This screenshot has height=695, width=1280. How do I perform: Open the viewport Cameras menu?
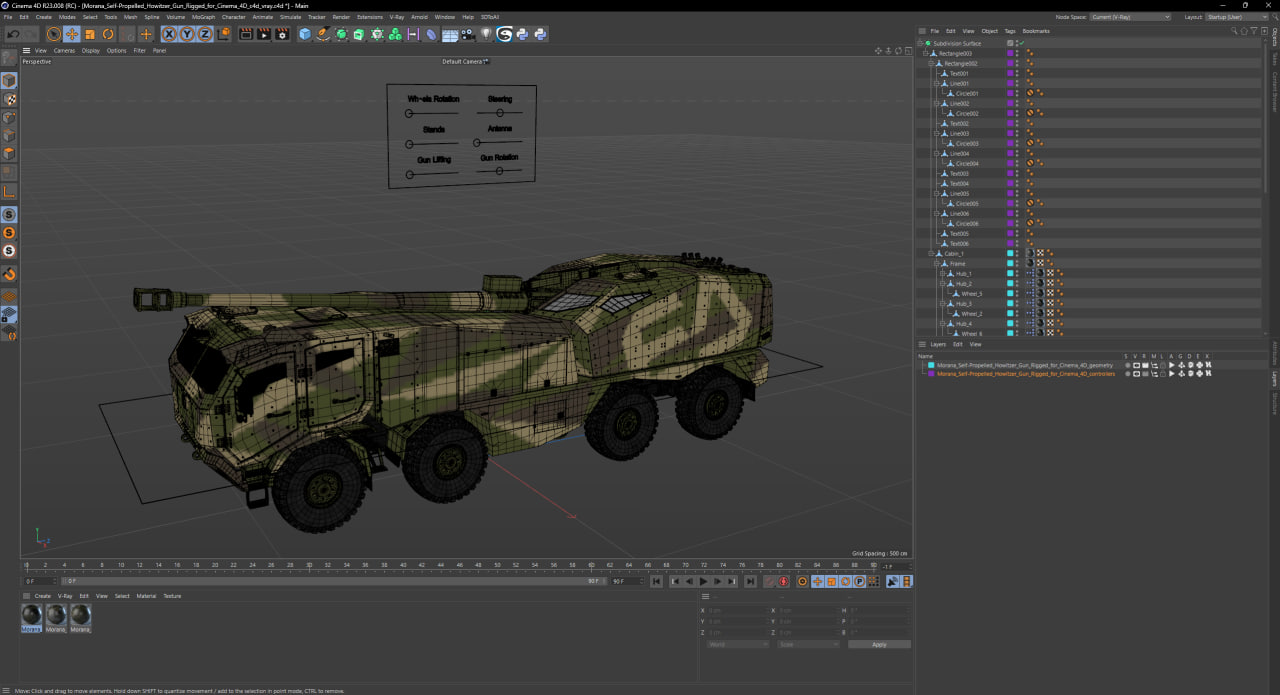tap(64, 50)
